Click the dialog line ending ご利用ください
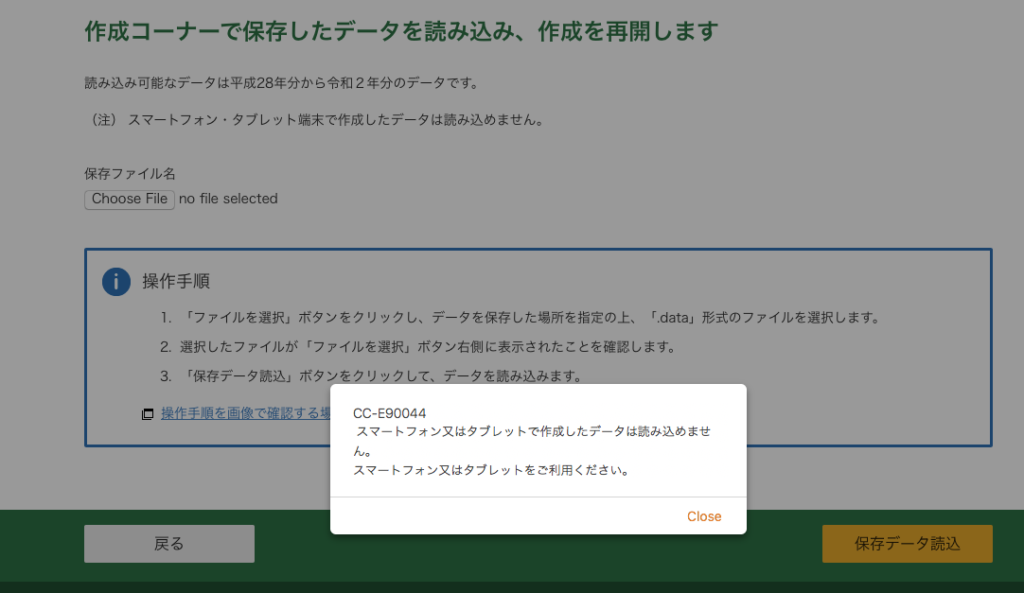 click(x=492, y=470)
